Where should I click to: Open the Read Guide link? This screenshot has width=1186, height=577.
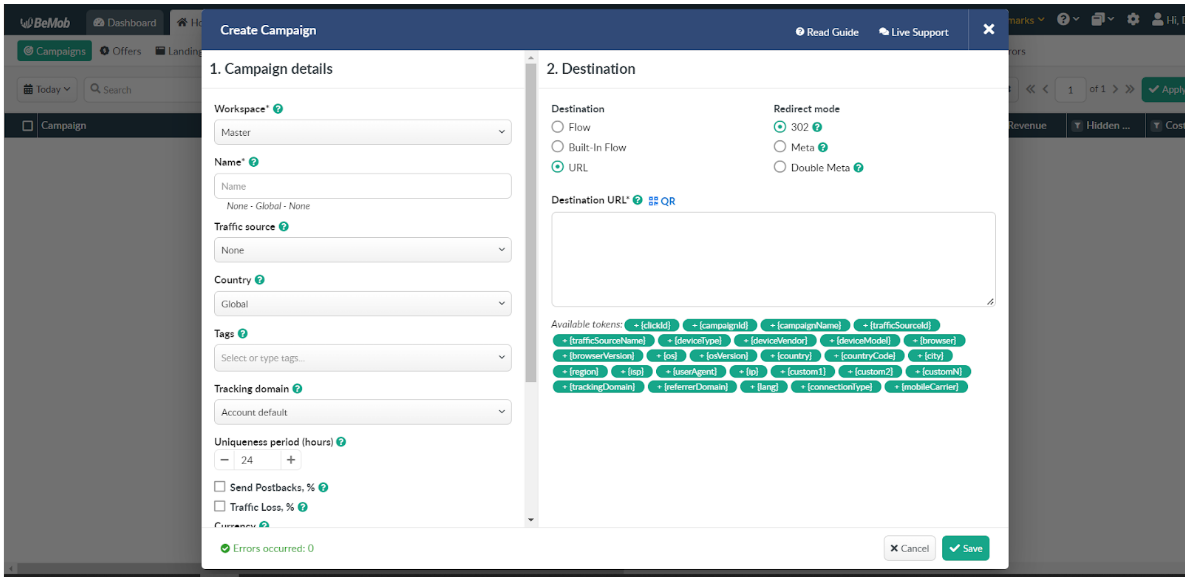827,32
